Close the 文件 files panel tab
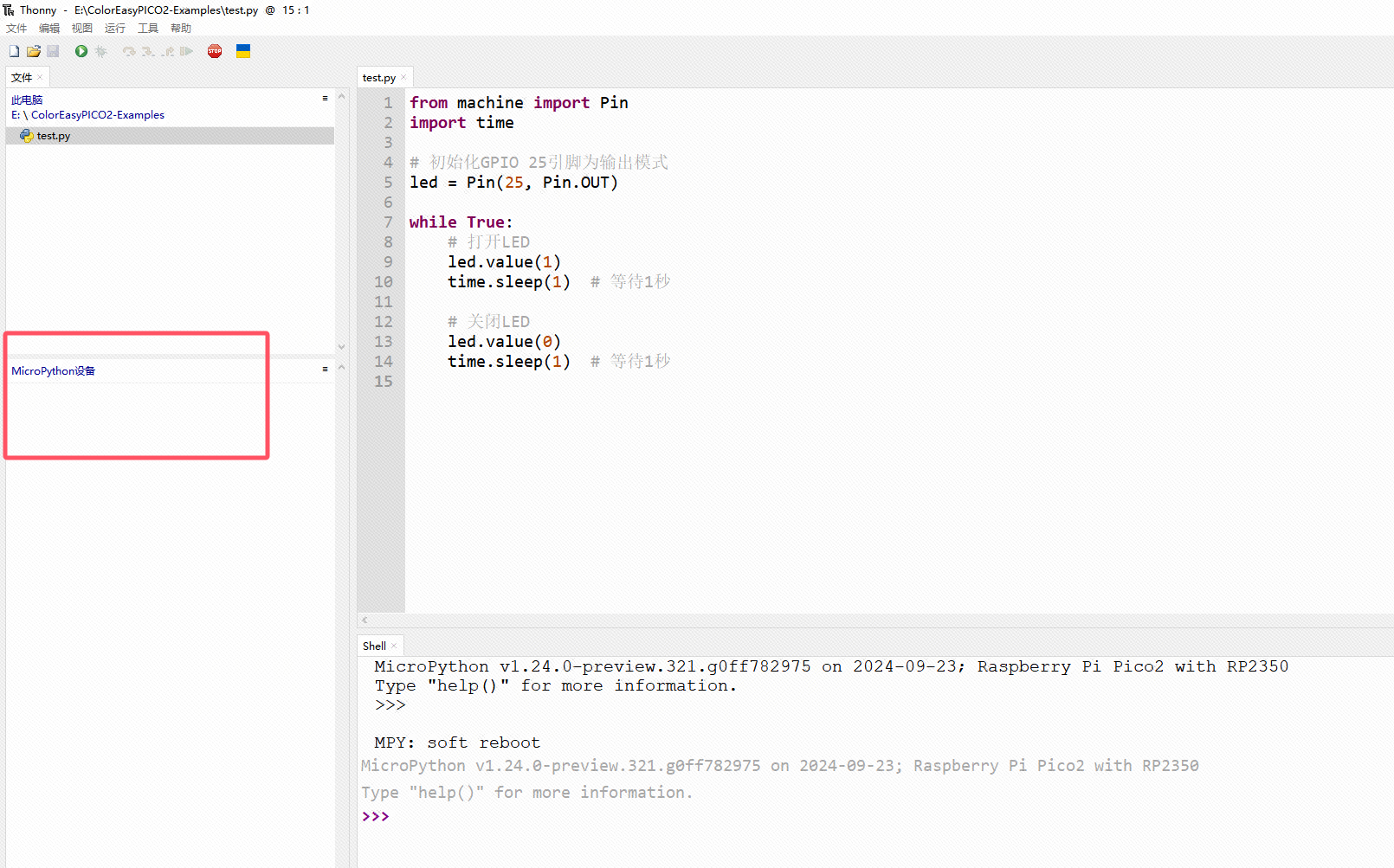The height and width of the screenshot is (868, 1394). [40, 77]
